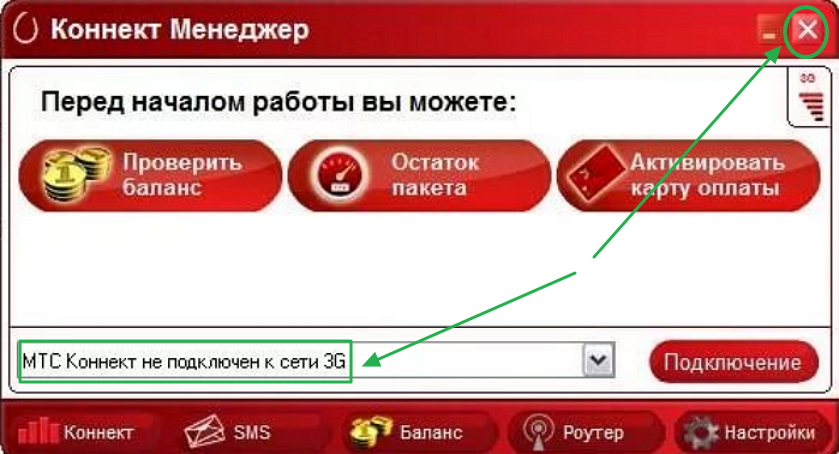Click the MTS egg logo in title bar
839x454 pixels.
tap(25, 29)
